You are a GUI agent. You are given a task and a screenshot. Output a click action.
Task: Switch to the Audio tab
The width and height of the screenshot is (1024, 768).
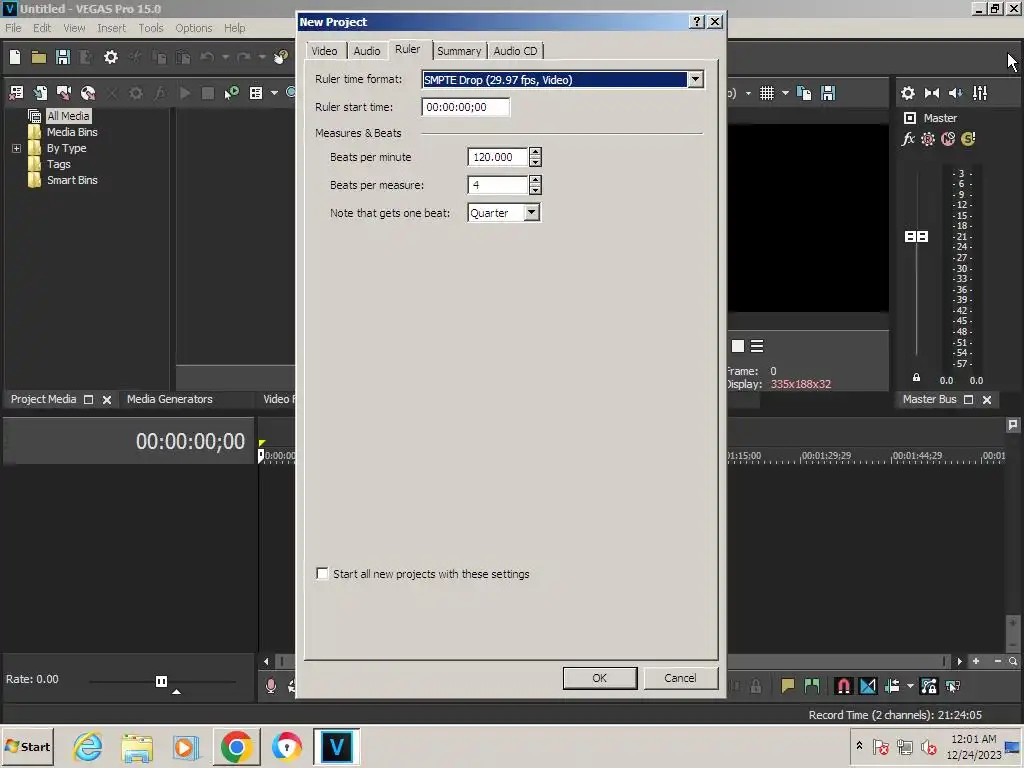click(x=366, y=51)
